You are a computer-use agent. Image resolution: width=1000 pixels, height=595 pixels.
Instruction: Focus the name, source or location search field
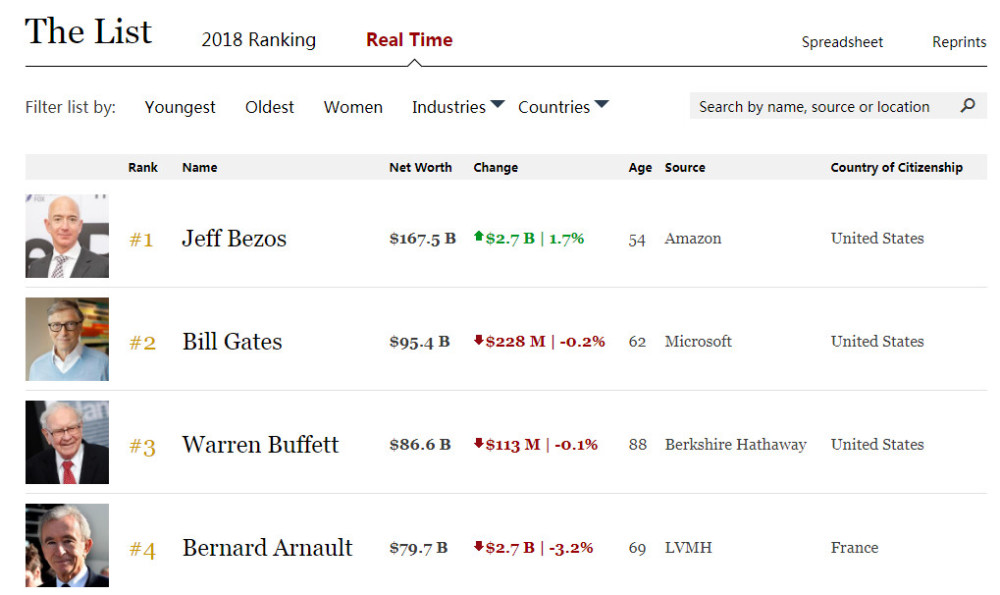tap(814, 107)
